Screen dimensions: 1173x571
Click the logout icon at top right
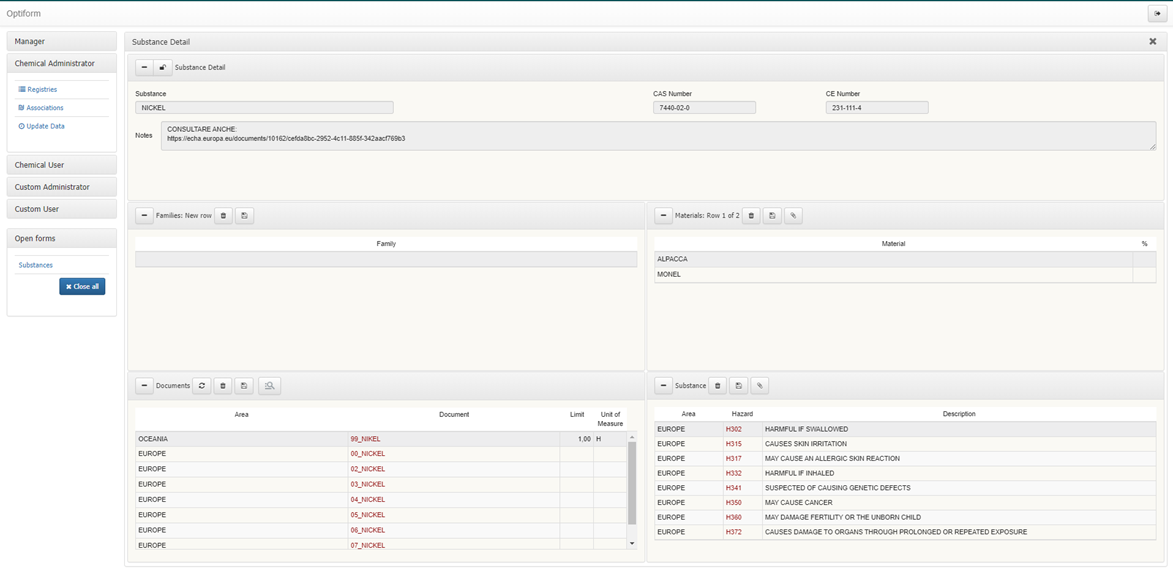click(1157, 14)
